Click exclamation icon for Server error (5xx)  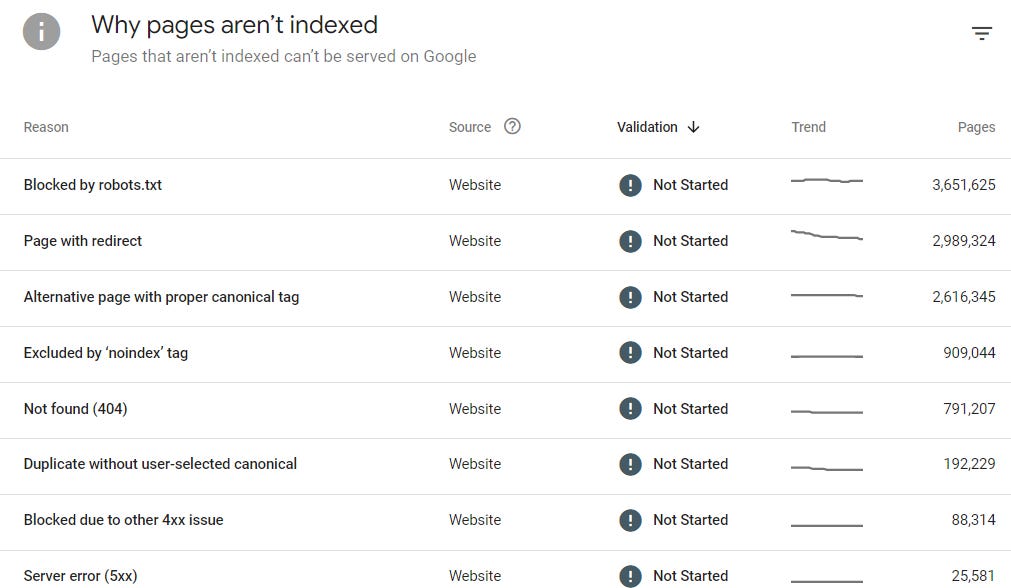tap(630, 576)
